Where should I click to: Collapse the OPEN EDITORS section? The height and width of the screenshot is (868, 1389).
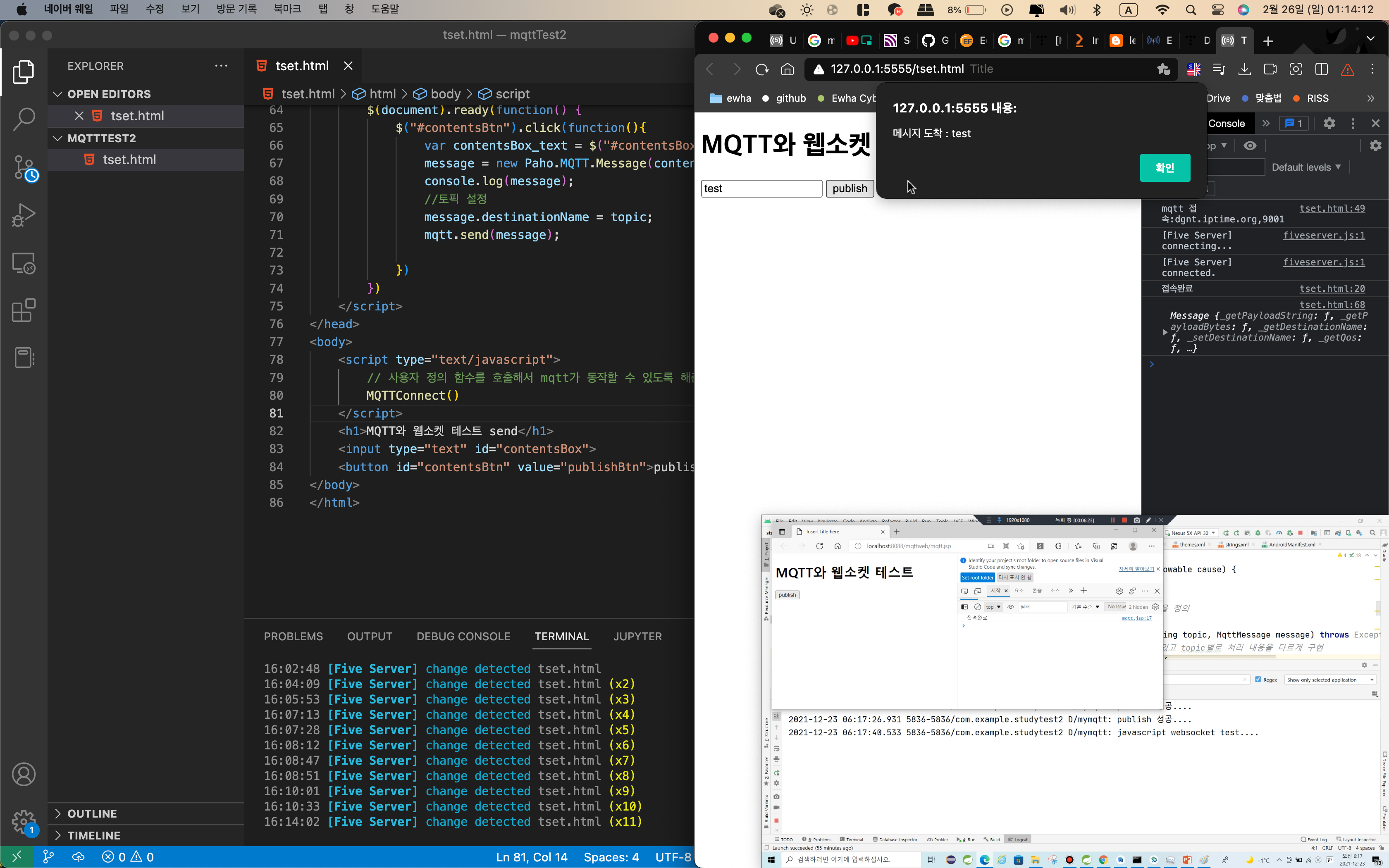pyautogui.click(x=57, y=94)
